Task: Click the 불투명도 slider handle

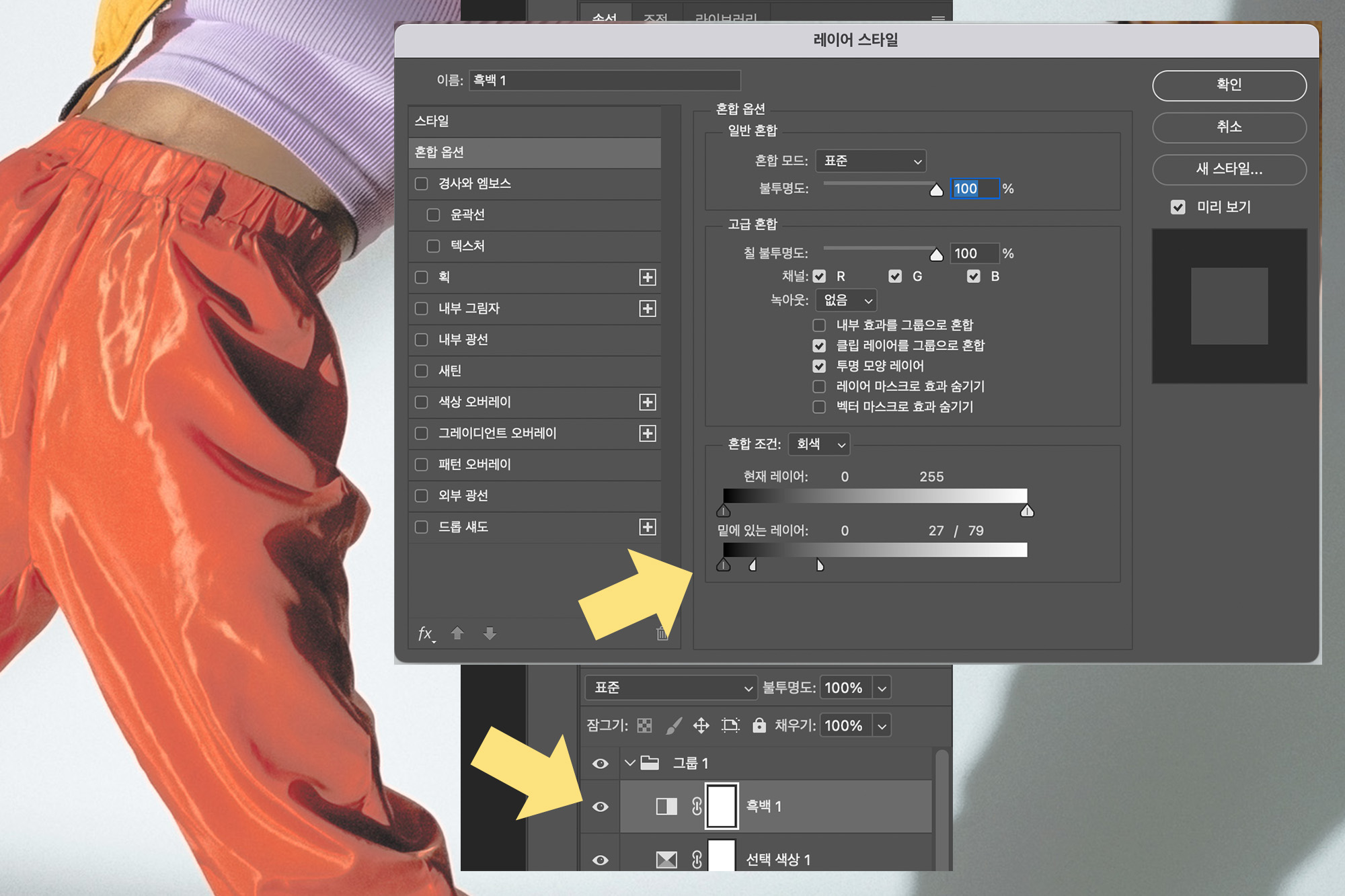Action: pyautogui.click(x=936, y=191)
